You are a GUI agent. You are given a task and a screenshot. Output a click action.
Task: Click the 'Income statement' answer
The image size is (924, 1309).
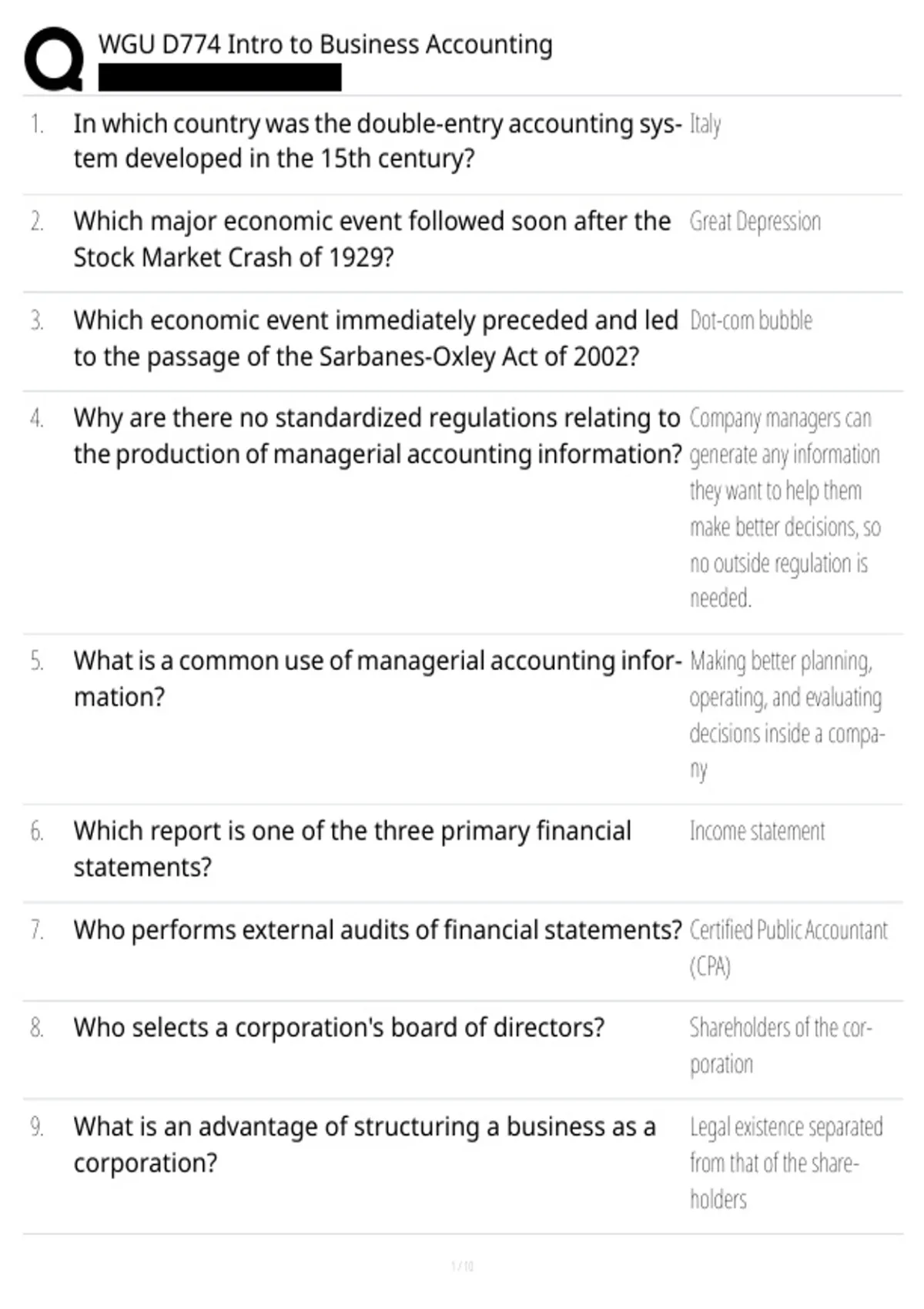[757, 832]
